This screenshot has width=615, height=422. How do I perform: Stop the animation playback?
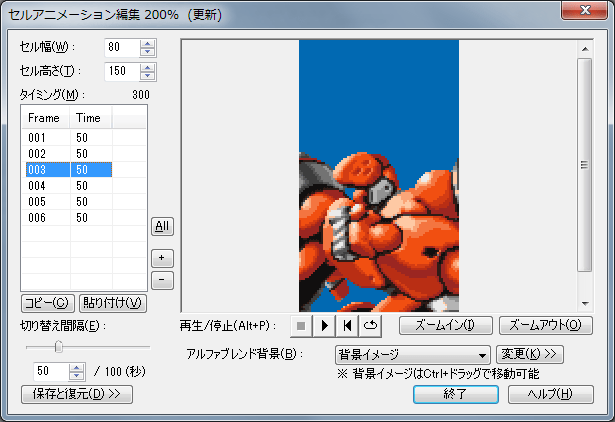tap(301, 326)
